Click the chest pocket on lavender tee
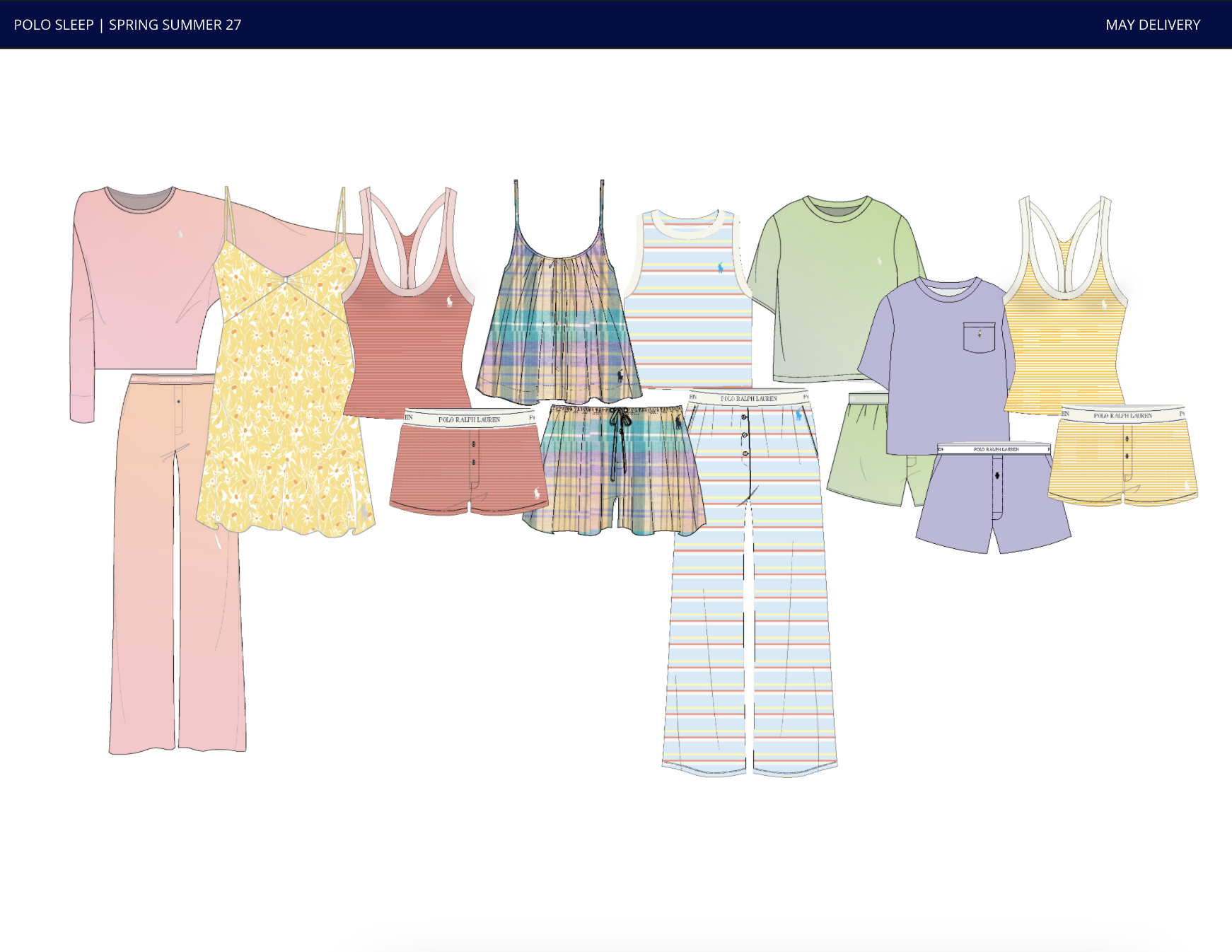 (980, 337)
